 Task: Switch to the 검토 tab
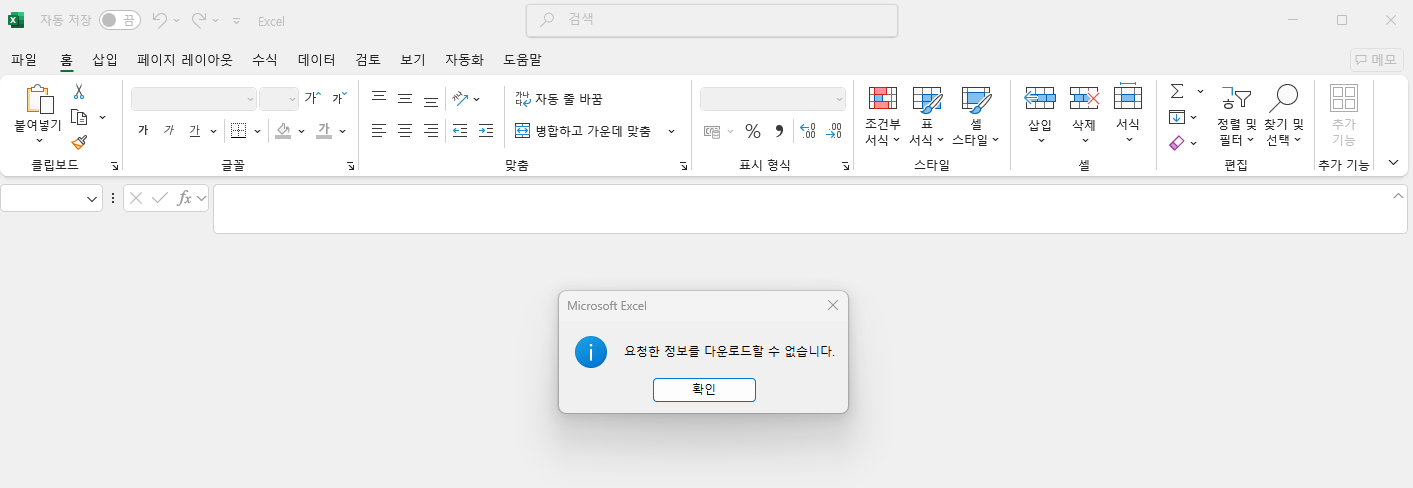click(x=368, y=60)
